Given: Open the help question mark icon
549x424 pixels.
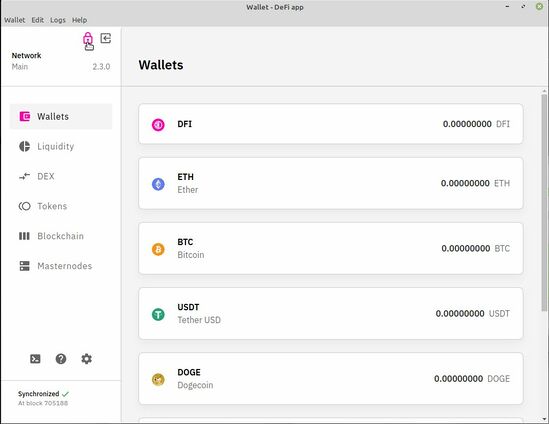Looking at the screenshot, I should (x=61, y=359).
